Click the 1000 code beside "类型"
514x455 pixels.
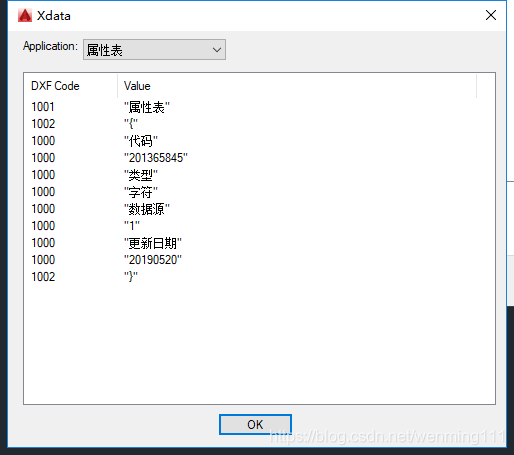pyautogui.click(x=43, y=175)
